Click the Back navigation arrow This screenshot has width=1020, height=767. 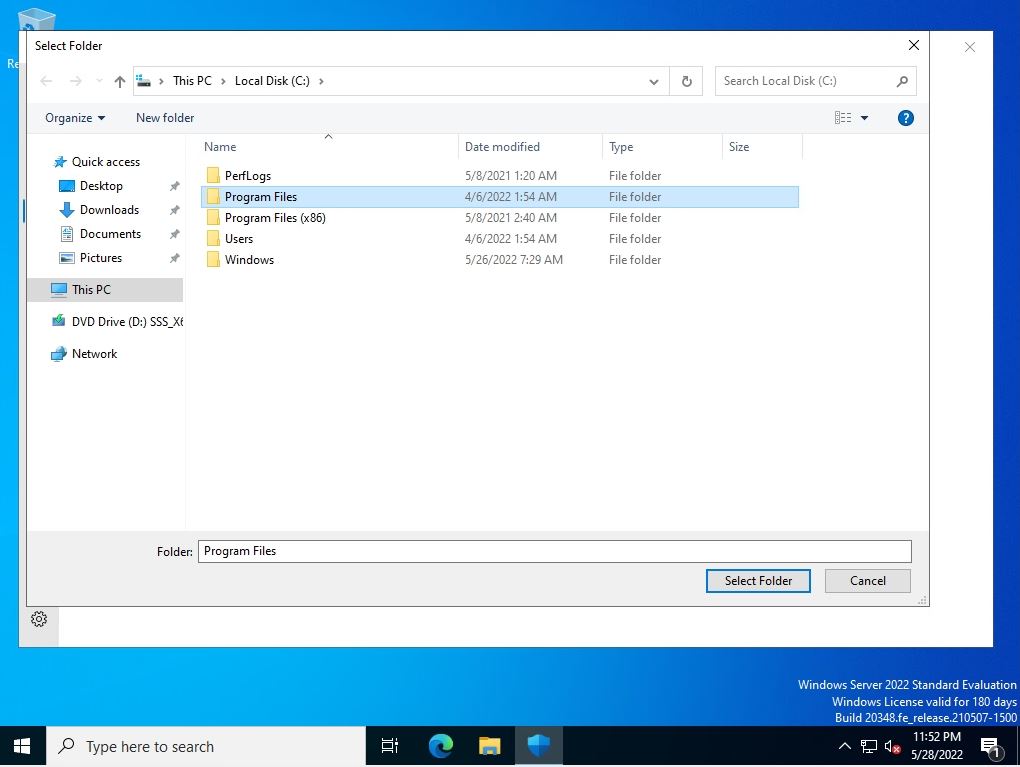pyautogui.click(x=46, y=81)
